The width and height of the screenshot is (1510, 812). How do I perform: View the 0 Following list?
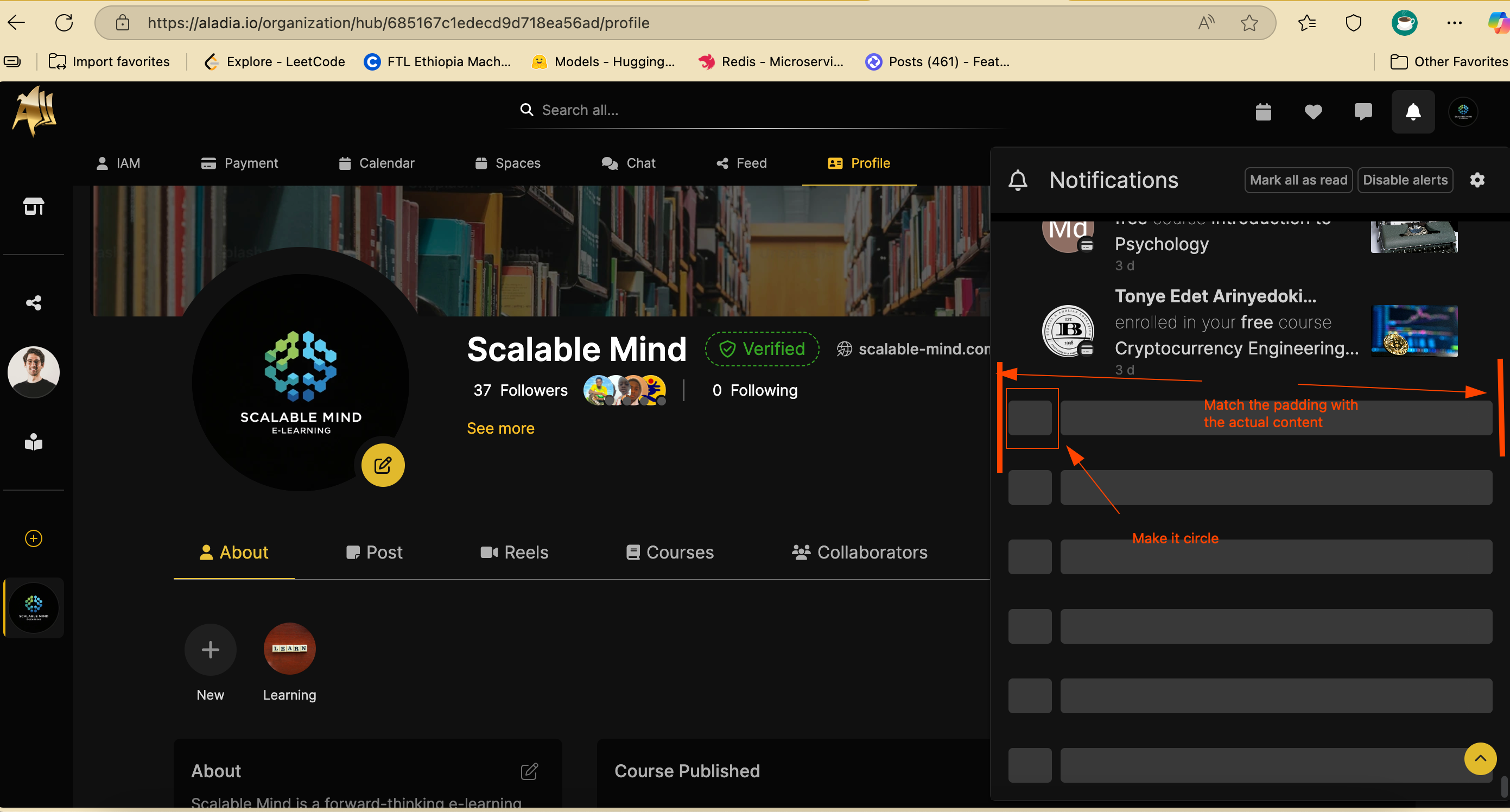[x=755, y=390]
